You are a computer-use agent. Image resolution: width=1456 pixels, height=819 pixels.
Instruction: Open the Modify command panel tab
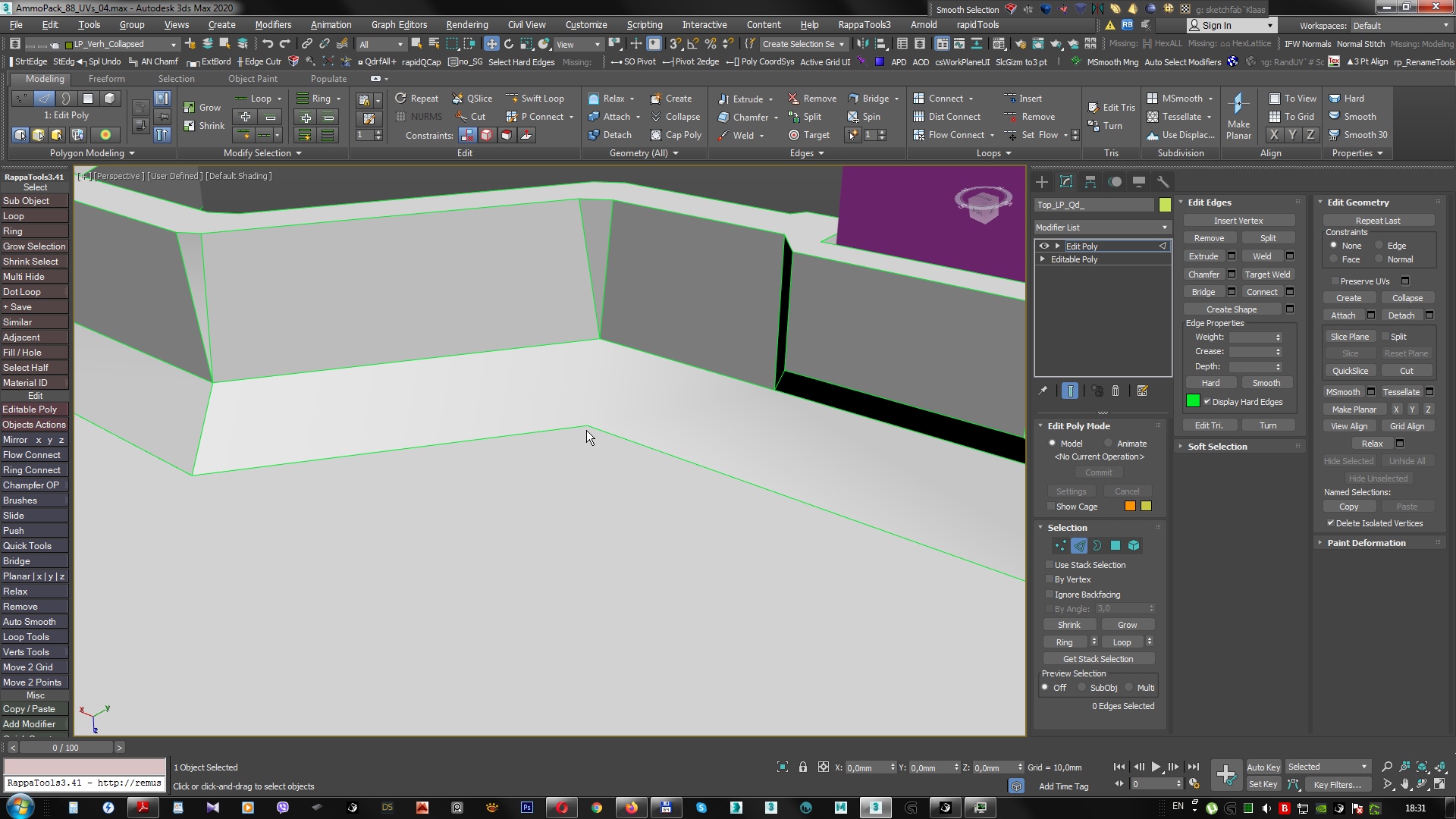tap(1066, 182)
